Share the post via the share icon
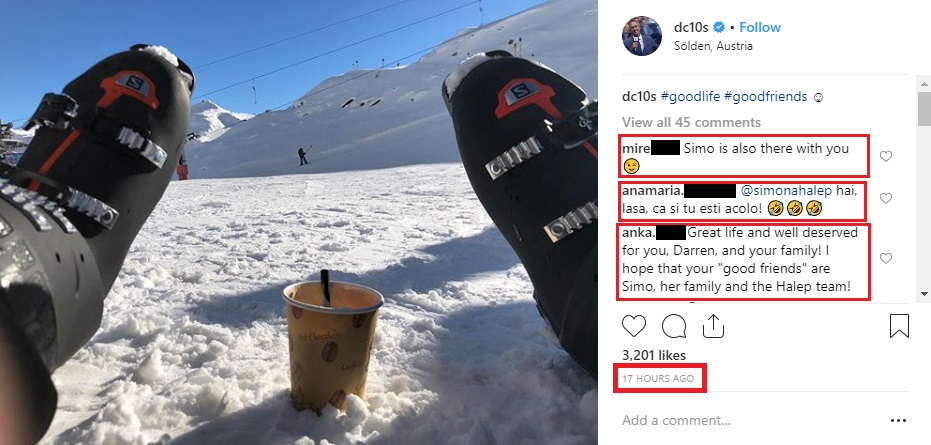The image size is (931, 445). click(713, 326)
